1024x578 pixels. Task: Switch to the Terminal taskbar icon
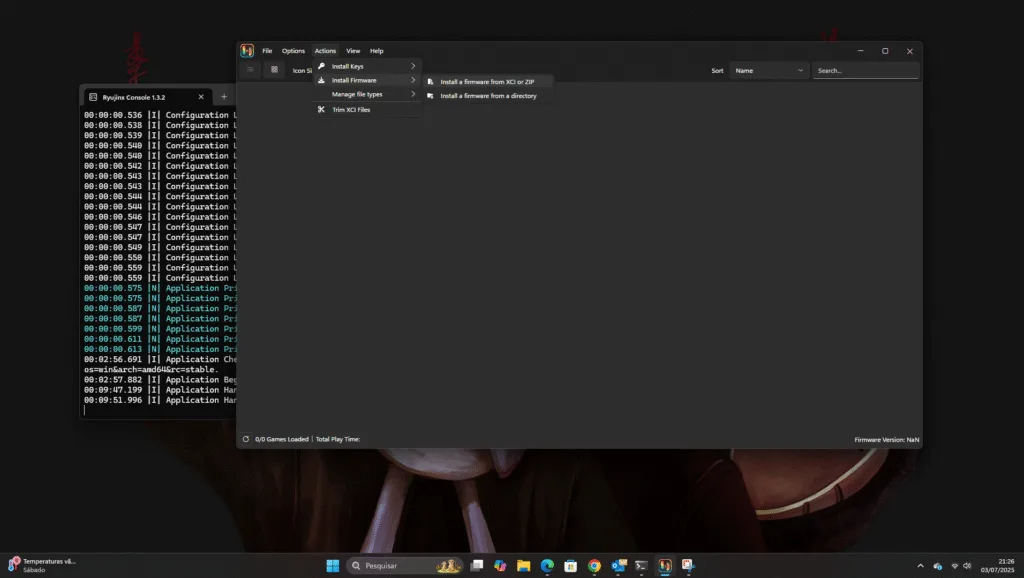point(641,566)
